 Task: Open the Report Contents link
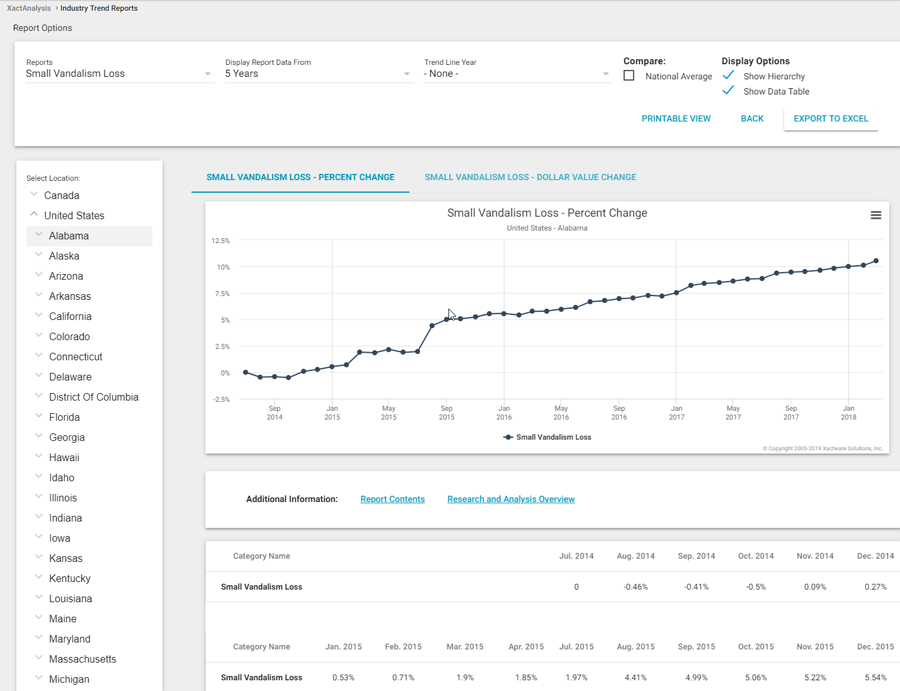(392, 499)
